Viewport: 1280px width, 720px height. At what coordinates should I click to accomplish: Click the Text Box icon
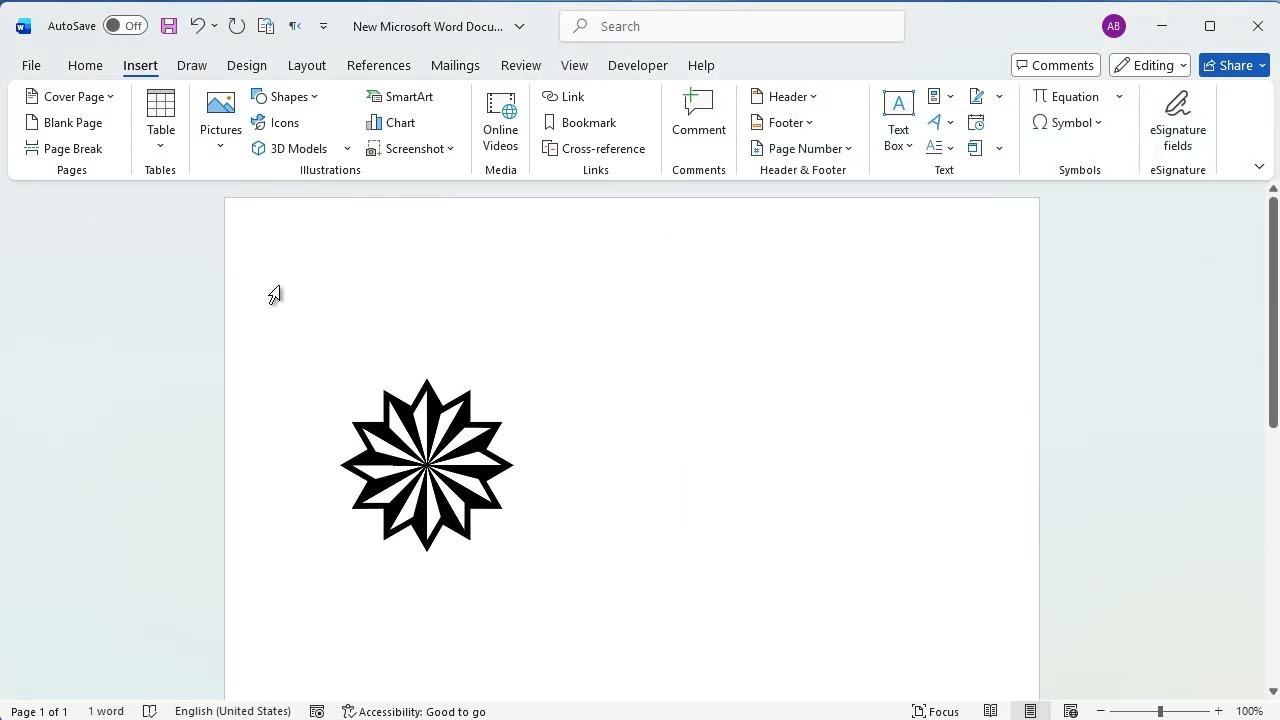898,104
